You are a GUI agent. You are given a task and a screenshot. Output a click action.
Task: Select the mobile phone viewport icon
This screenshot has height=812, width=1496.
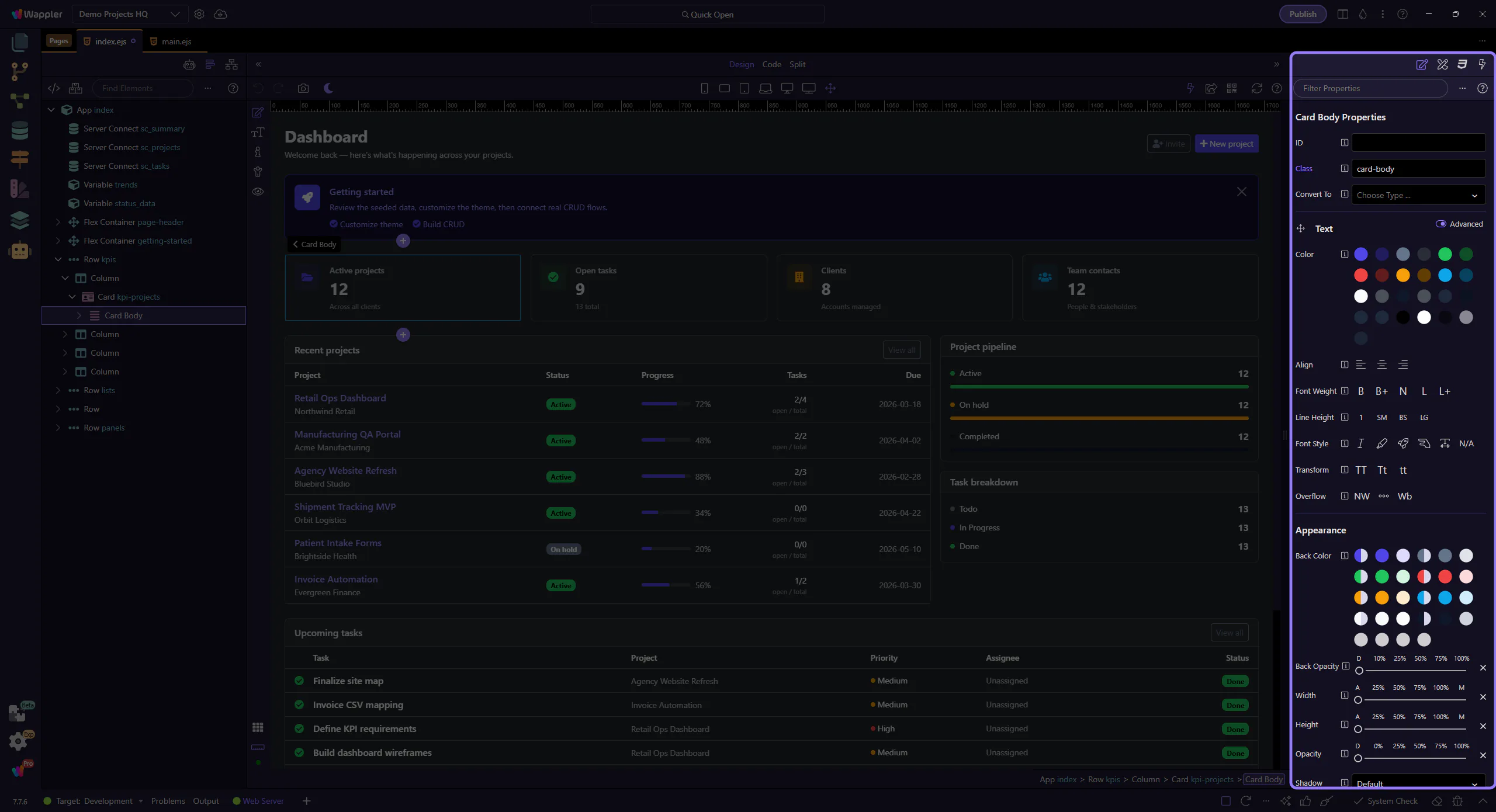704,88
